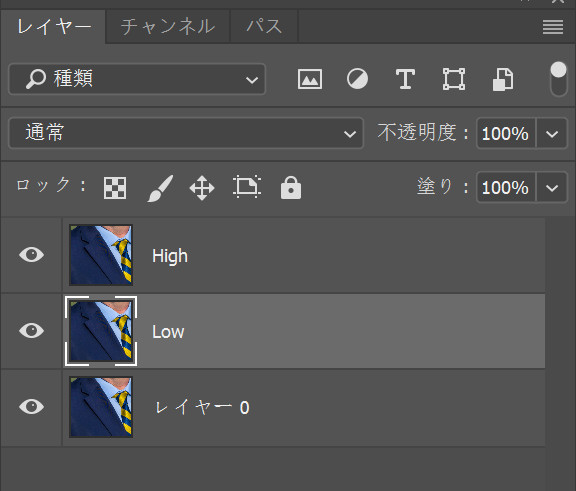
Task: Select the Low layer name
Action: (168, 332)
